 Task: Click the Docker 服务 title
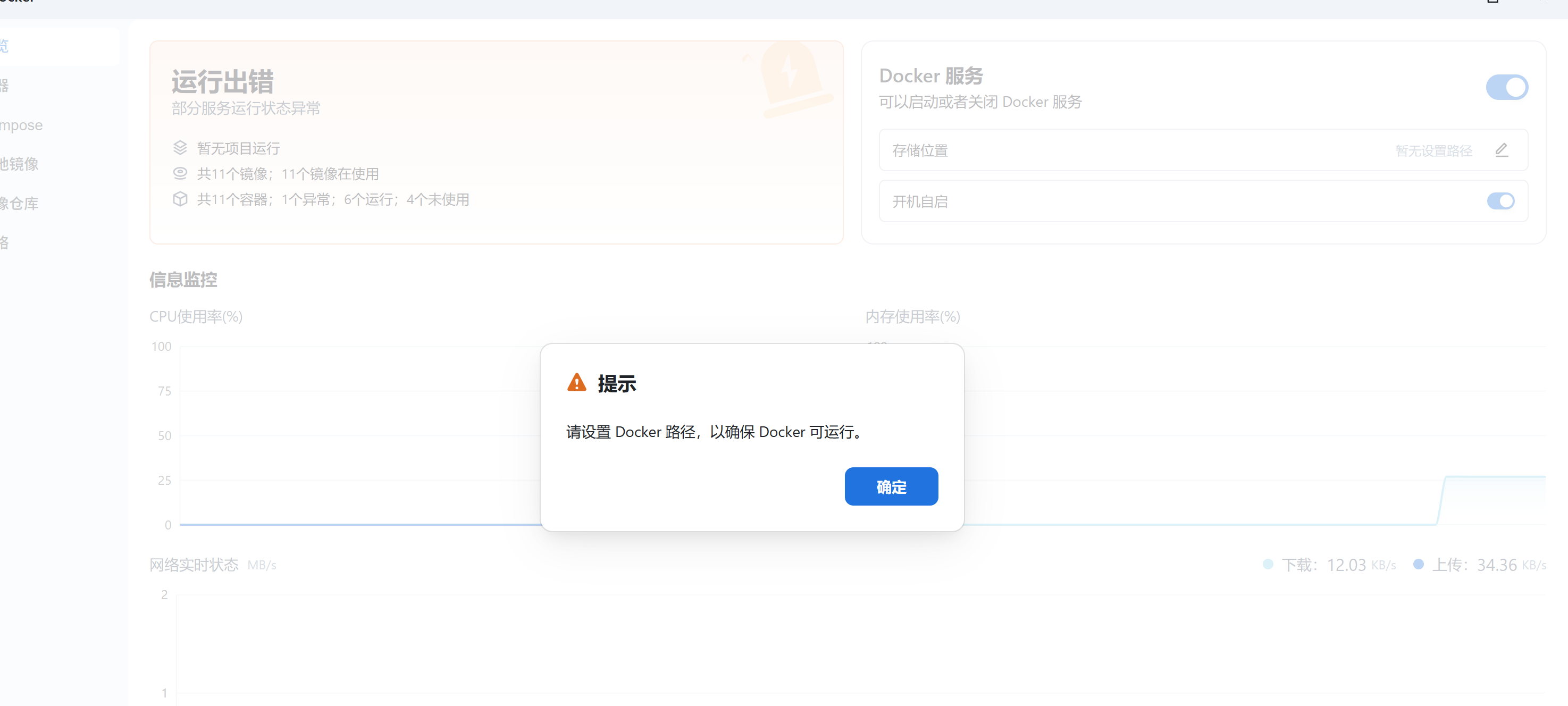(930, 76)
